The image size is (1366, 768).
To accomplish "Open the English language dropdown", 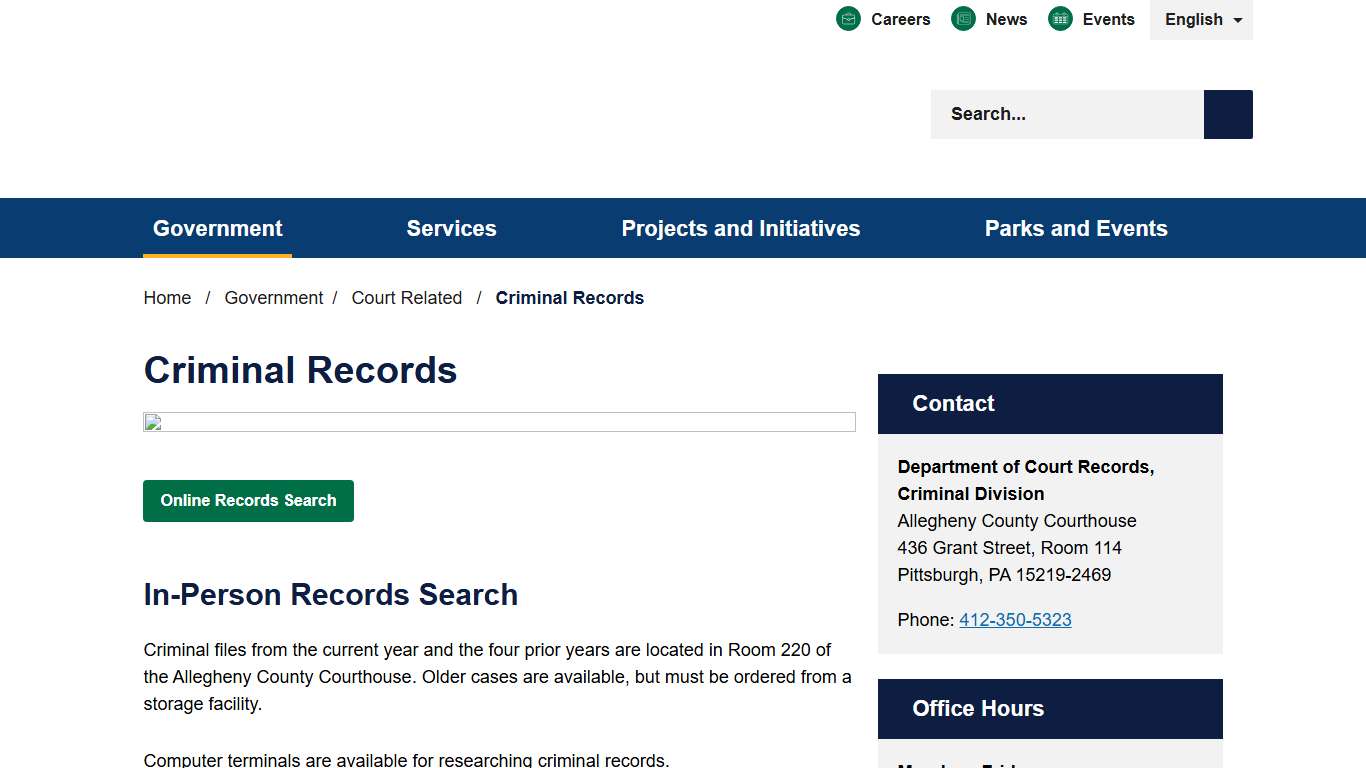I will pyautogui.click(x=1201, y=19).
